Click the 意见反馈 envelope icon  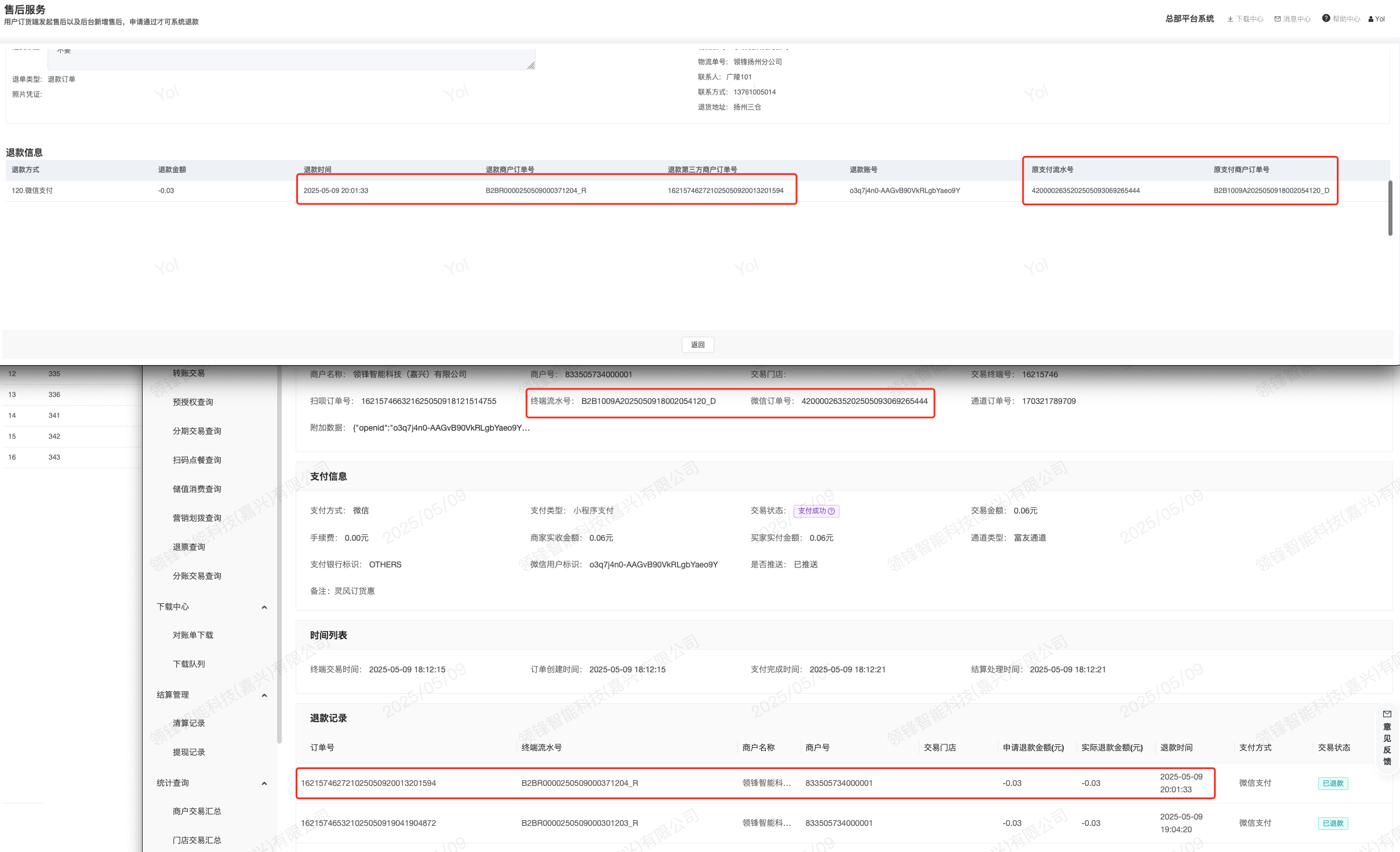tap(1387, 714)
